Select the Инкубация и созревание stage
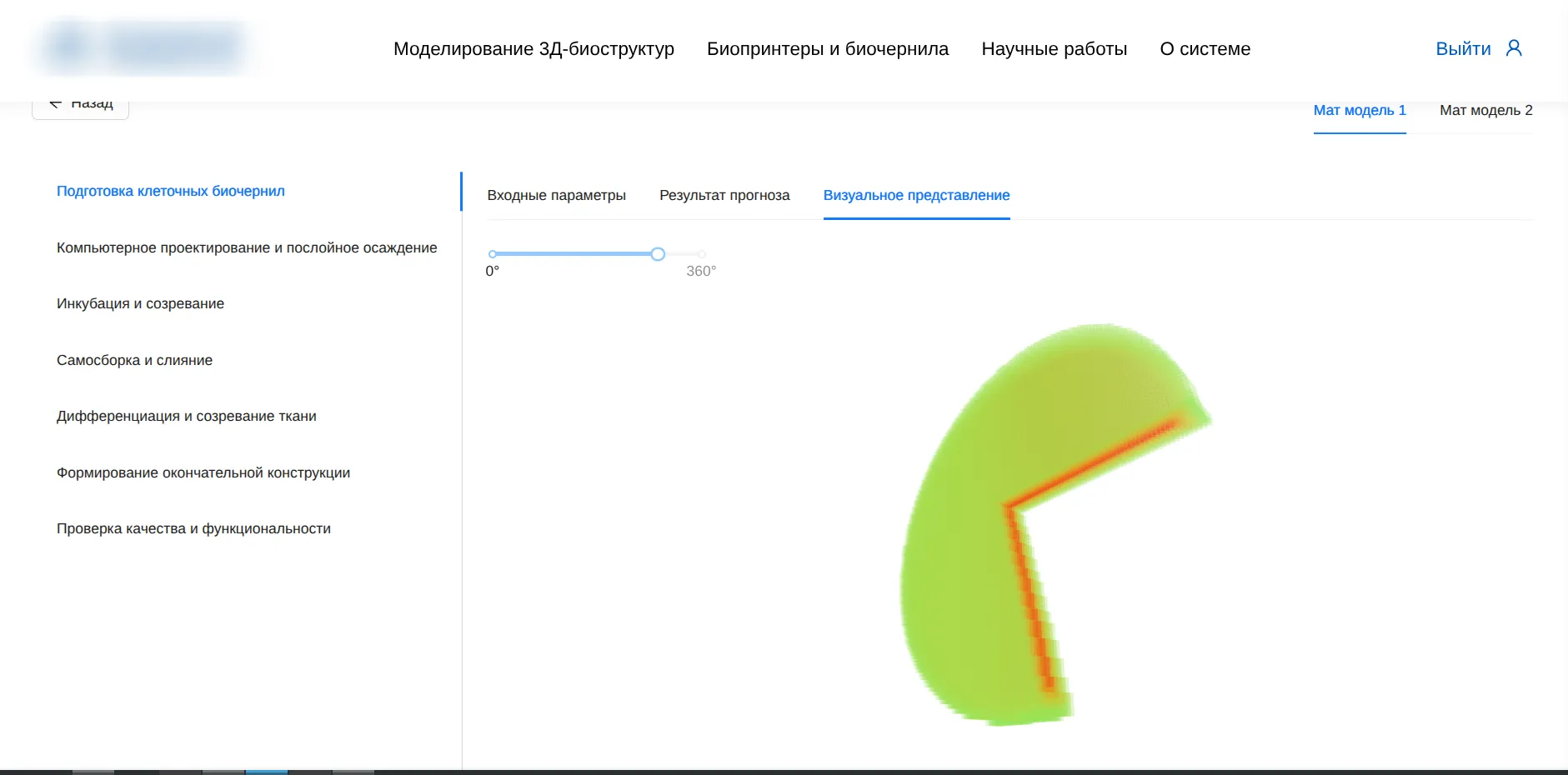Image resolution: width=1568 pixels, height=775 pixels. [140, 303]
